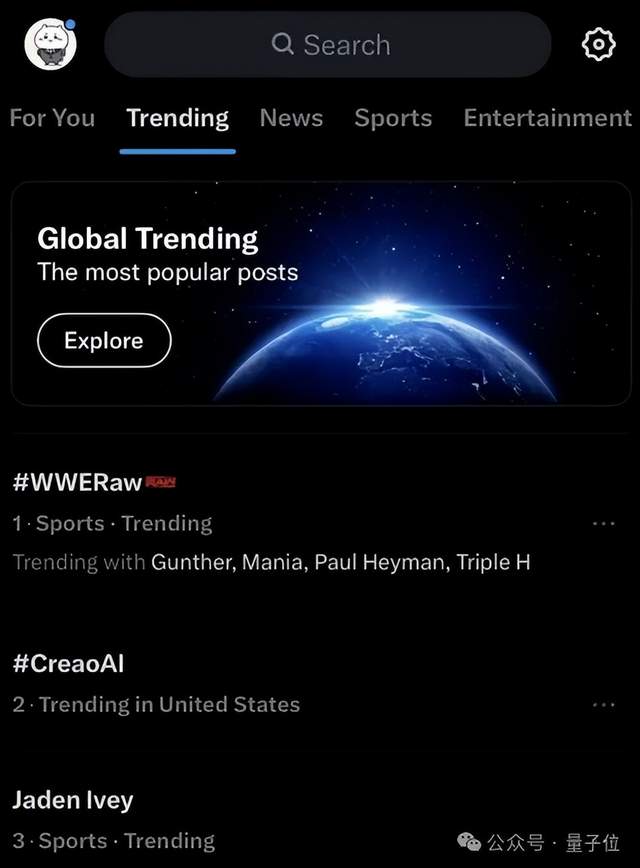
Task: Open the profile avatar menu
Action: pyautogui.click(x=51, y=44)
